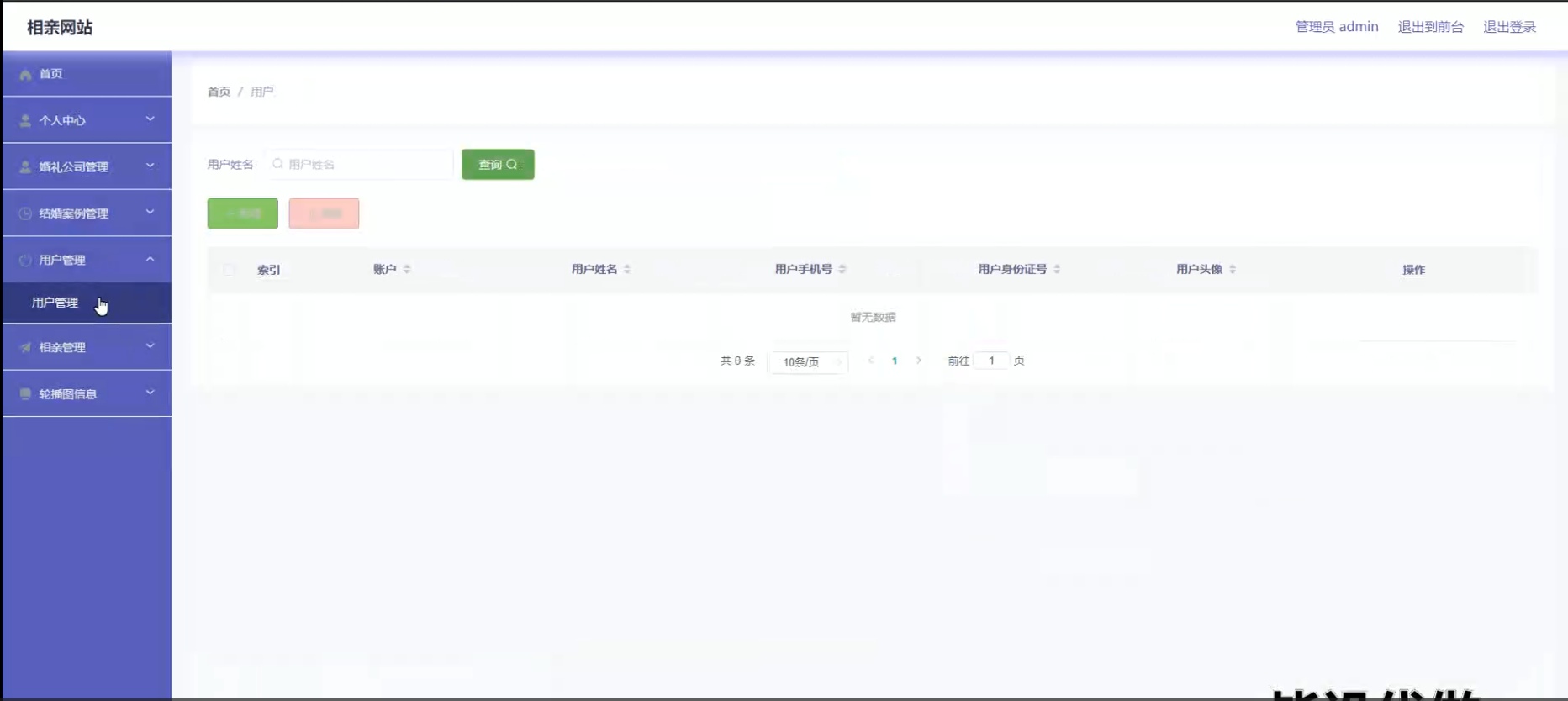Expand the 结婚案例管理 menu chevron
Screen dimensions: 1568x701
(150, 212)
